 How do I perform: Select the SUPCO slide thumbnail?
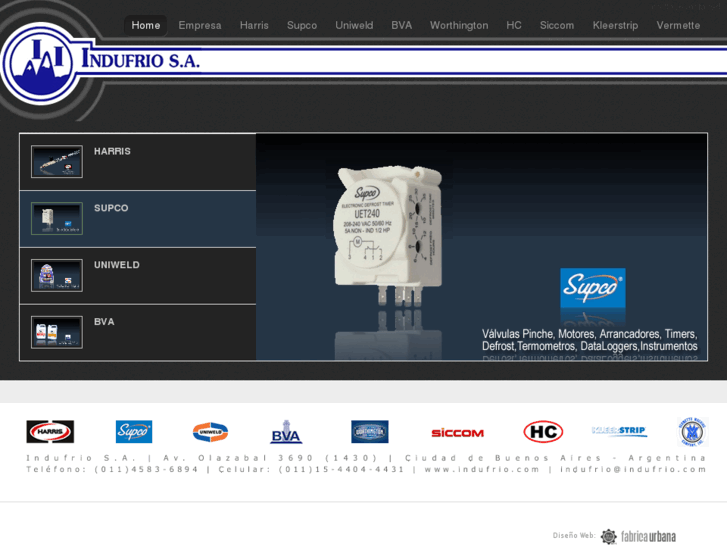tap(57, 218)
